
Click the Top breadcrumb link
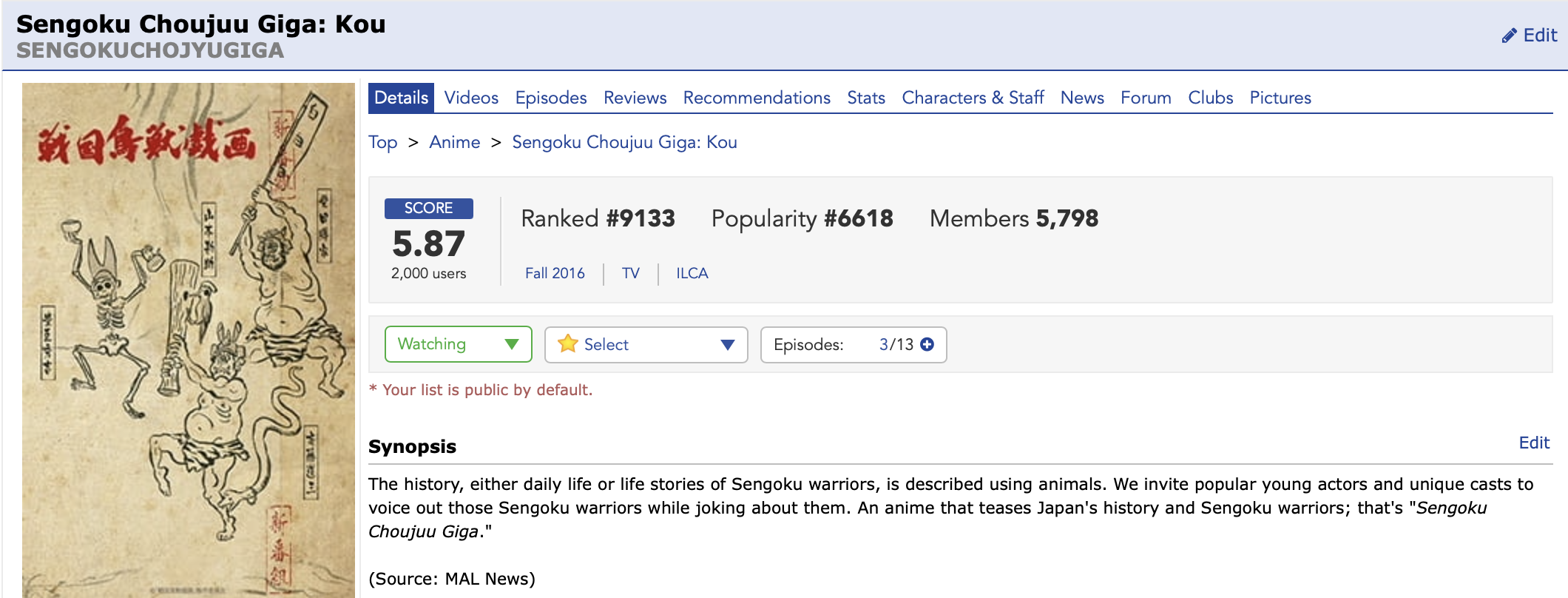(382, 142)
